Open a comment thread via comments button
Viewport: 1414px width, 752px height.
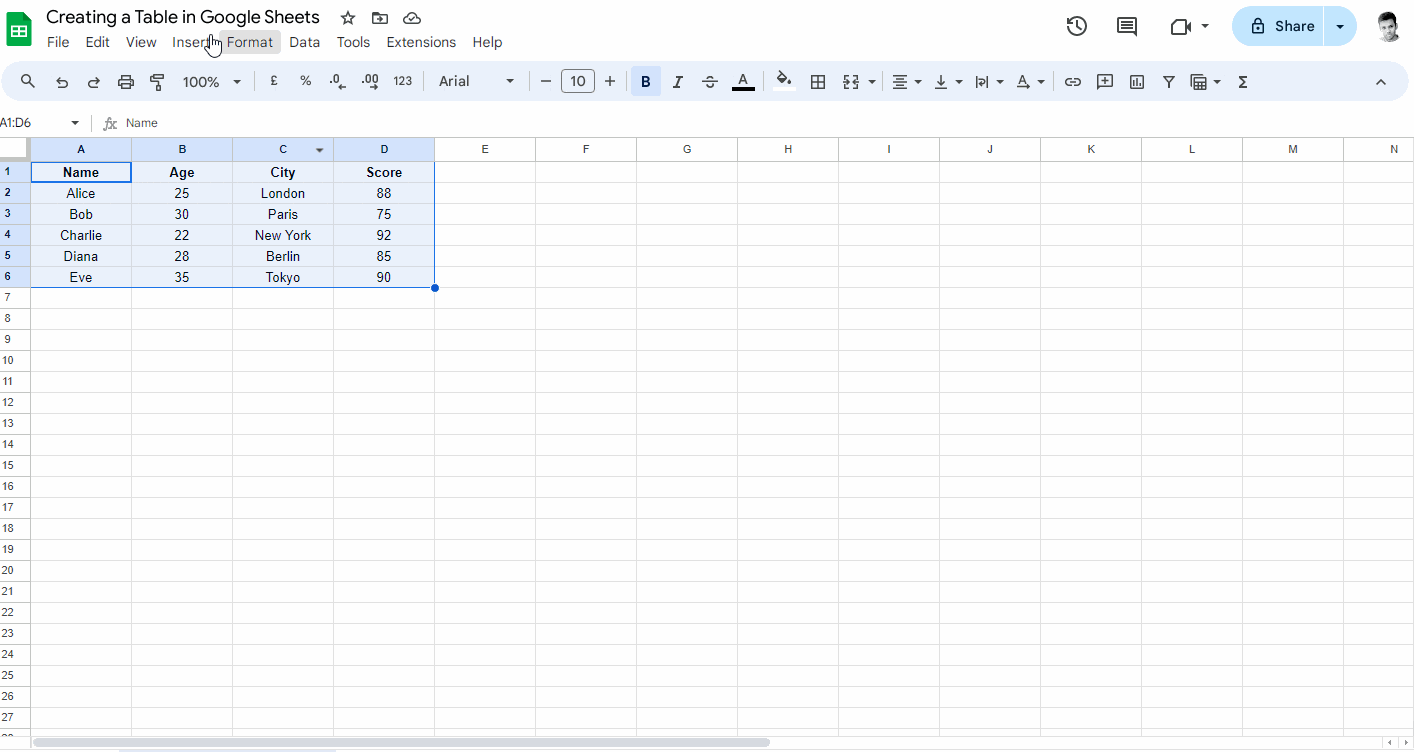(x=1126, y=26)
